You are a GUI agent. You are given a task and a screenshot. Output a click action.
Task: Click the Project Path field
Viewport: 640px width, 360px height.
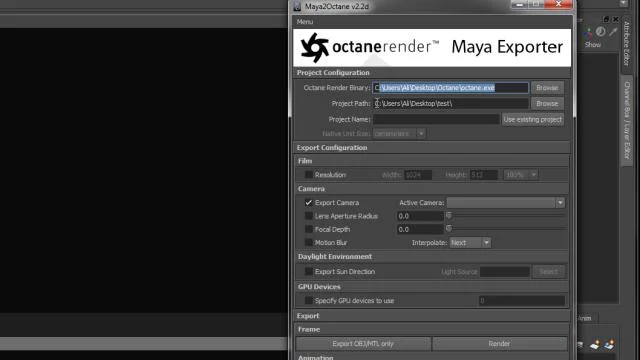[450, 104]
